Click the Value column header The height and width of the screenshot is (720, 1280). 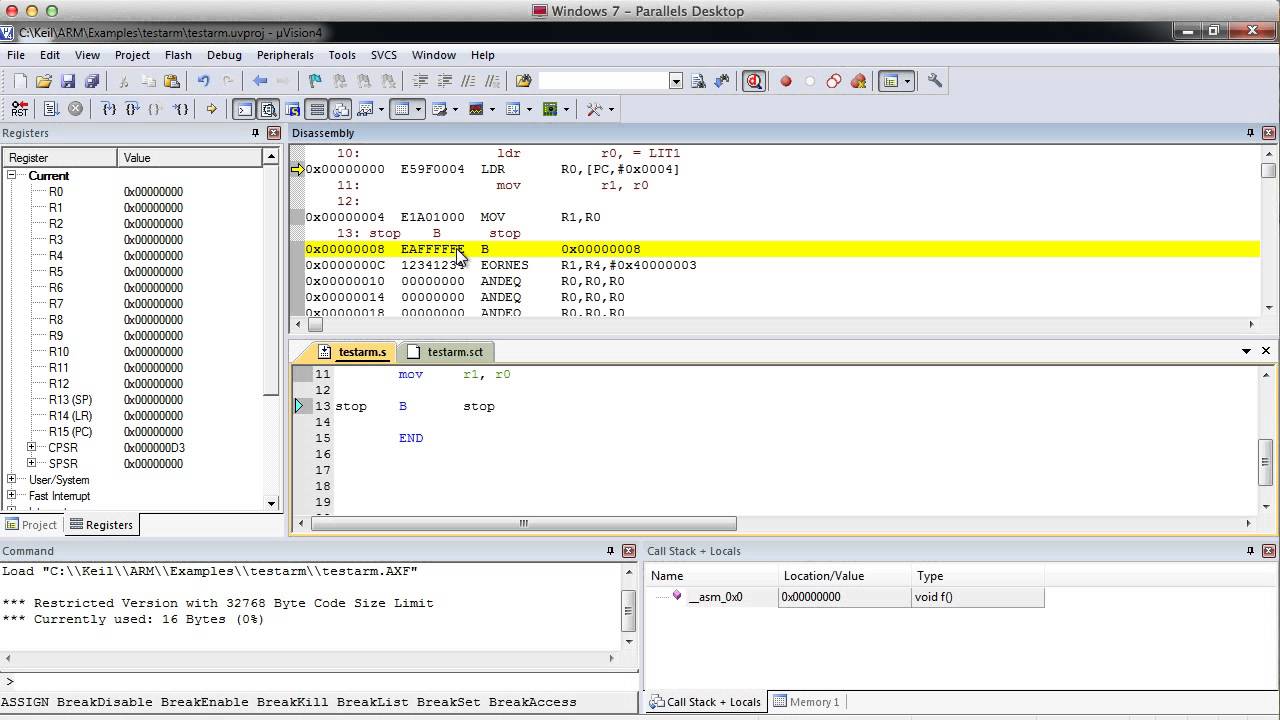190,157
